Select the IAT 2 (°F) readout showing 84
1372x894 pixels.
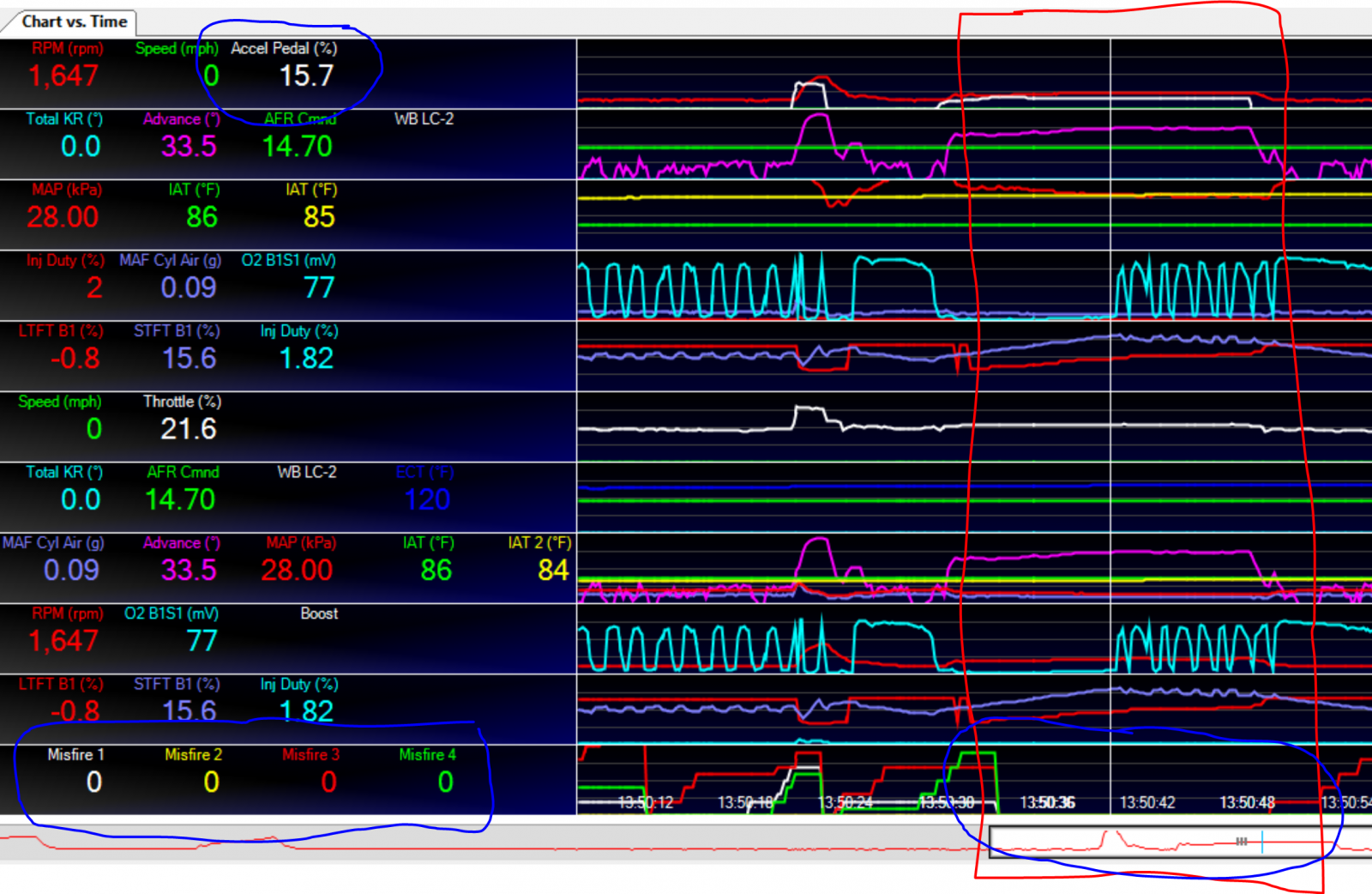(539, 559)
